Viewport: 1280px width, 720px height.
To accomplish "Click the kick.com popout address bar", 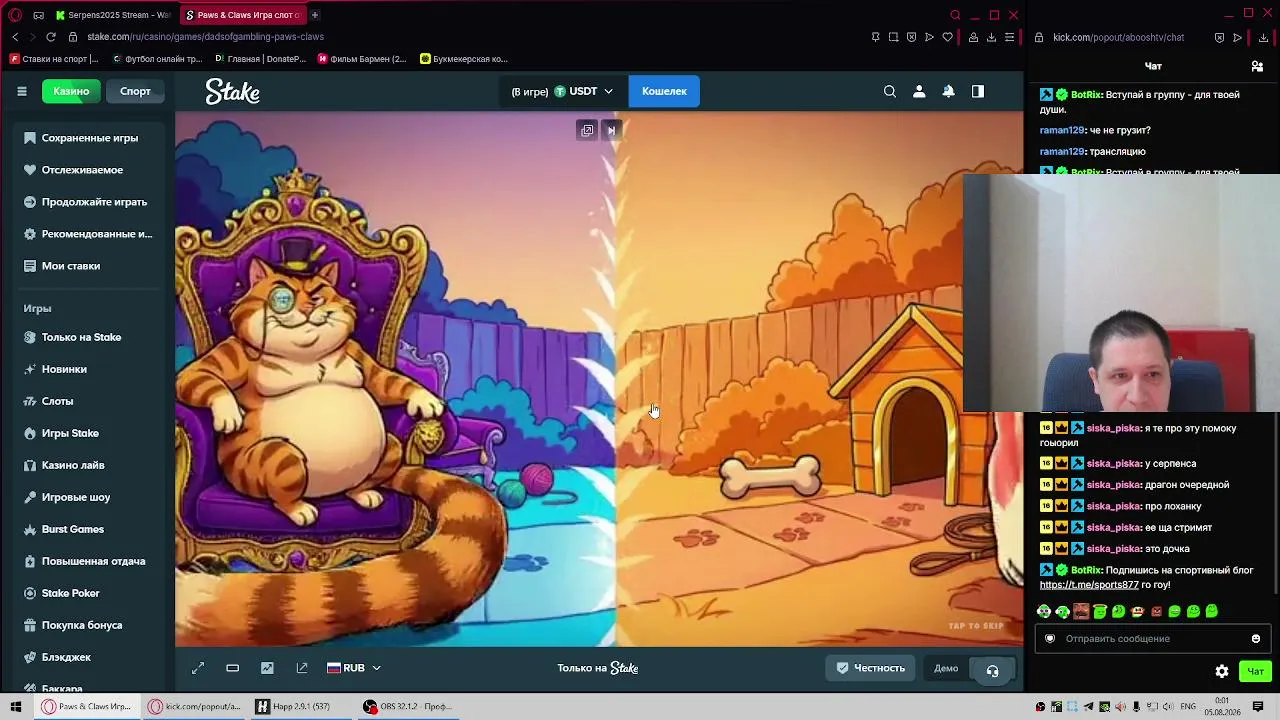I will [1118, 37].
